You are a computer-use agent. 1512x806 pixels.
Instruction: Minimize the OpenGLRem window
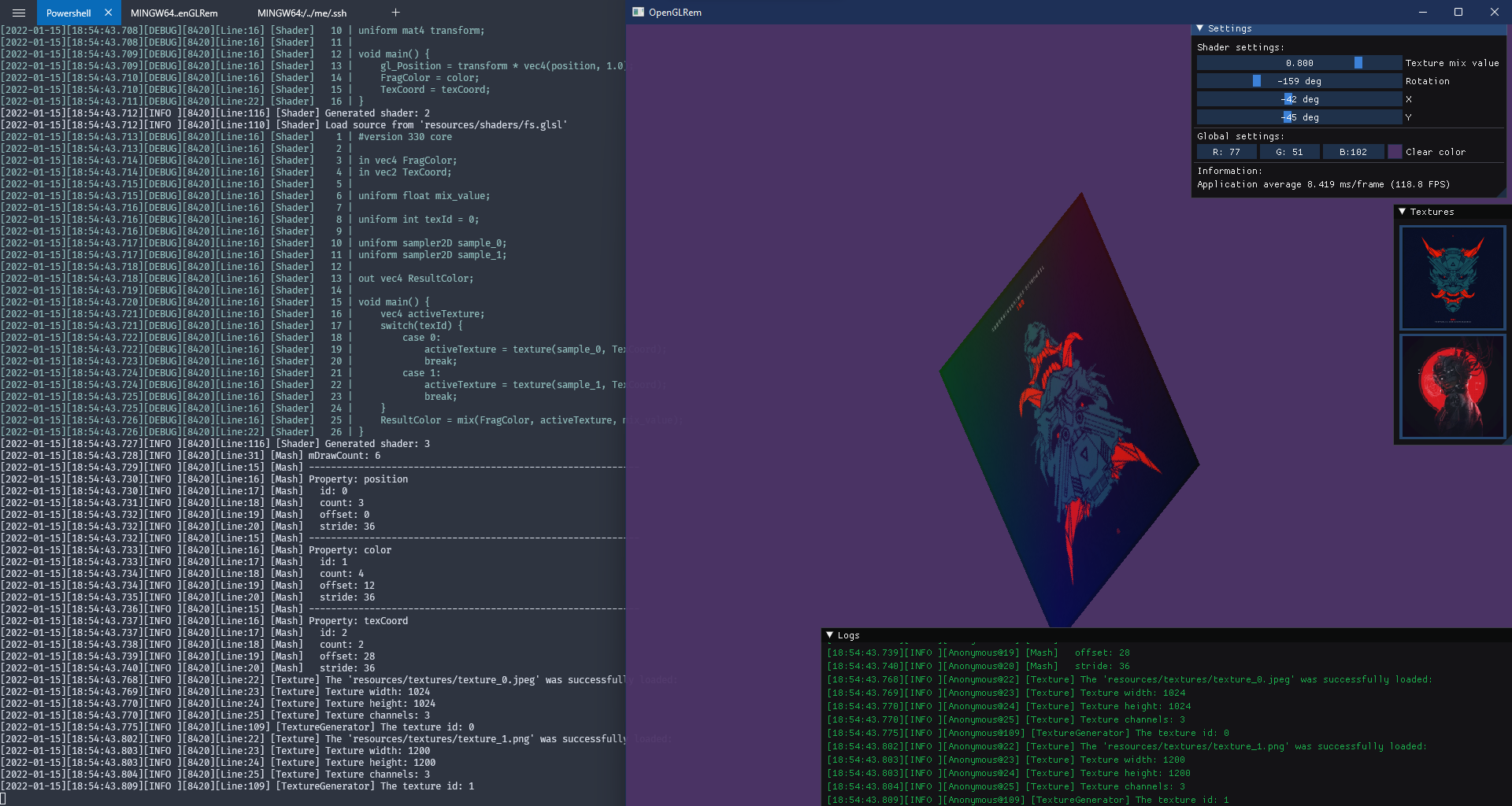click(x=1422, y=12)
